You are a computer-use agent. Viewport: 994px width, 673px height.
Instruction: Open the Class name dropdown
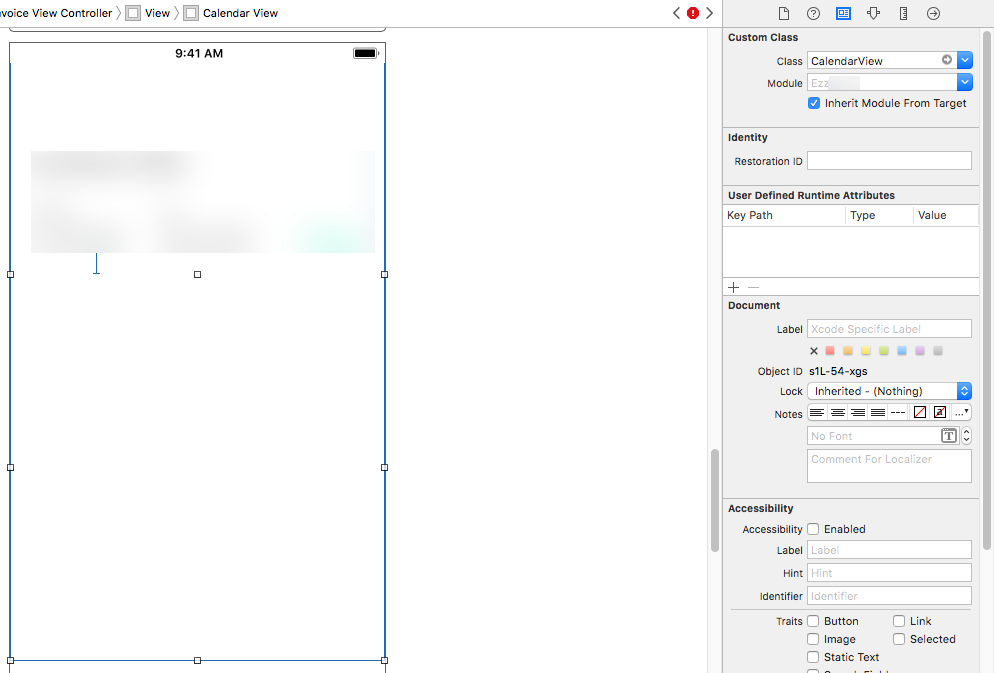coord(963,60)
